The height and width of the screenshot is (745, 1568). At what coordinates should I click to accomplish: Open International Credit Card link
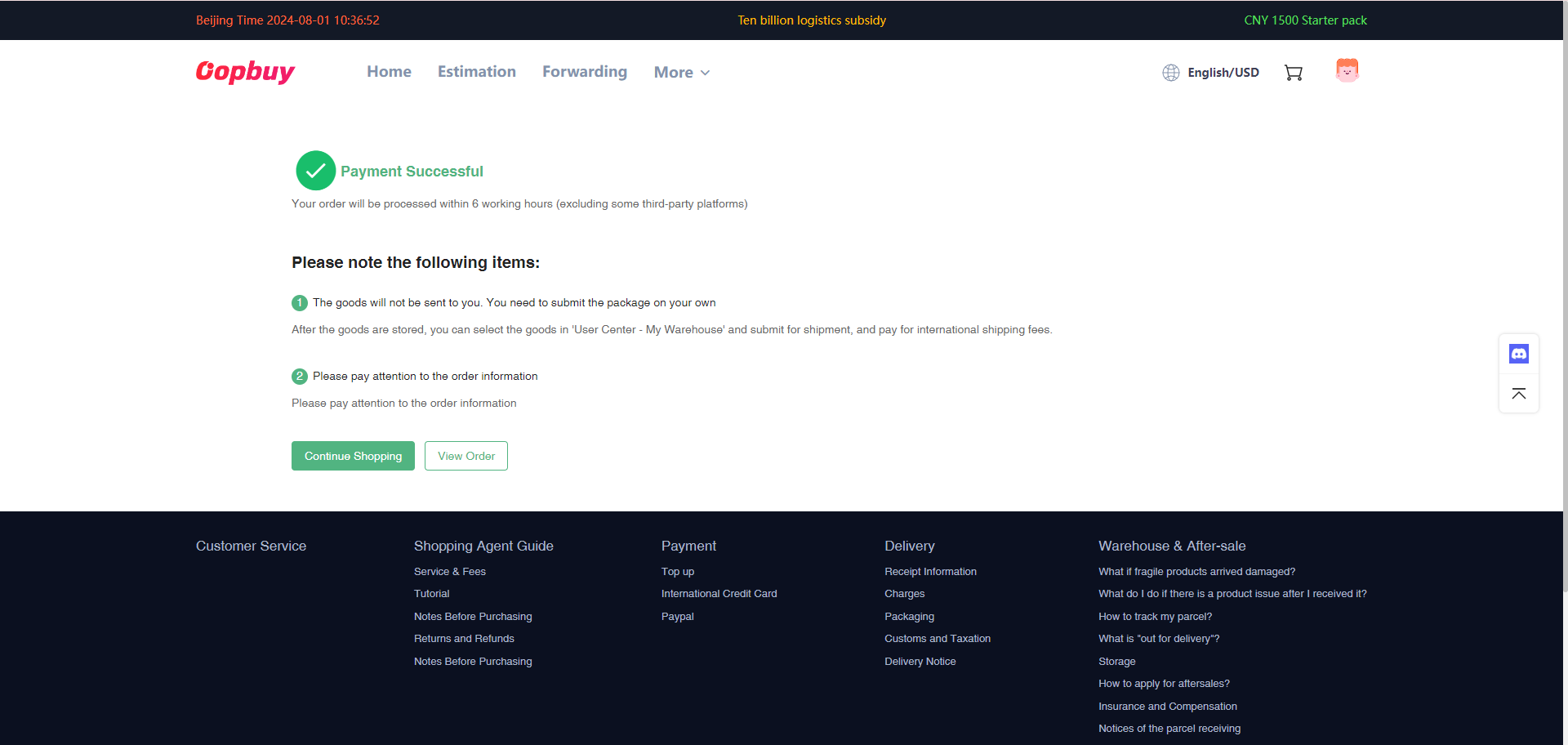pyautogui.click(x=719, y=594)
